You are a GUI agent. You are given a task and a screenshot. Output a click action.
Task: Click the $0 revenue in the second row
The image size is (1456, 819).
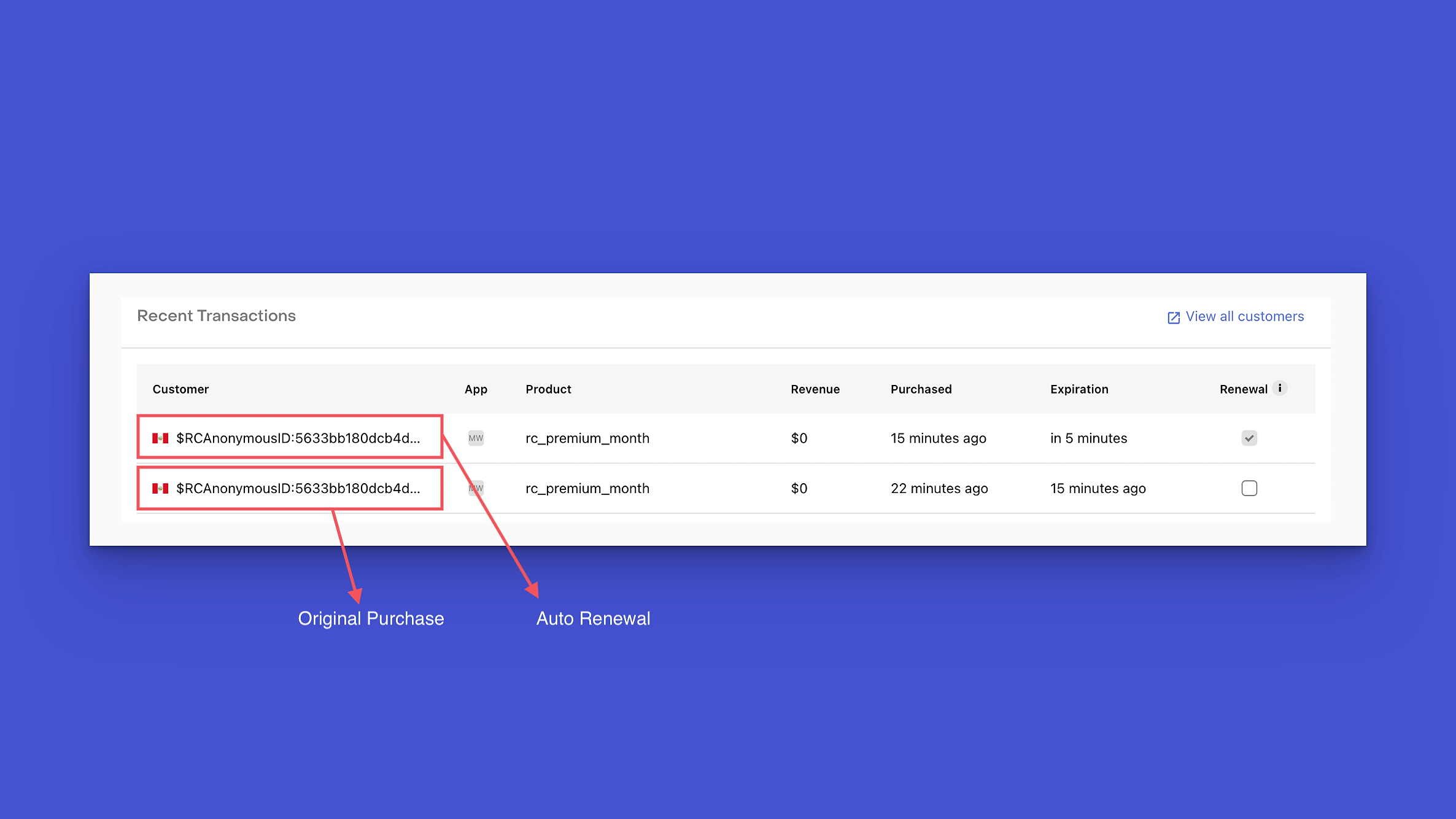[x=799, y=488]
